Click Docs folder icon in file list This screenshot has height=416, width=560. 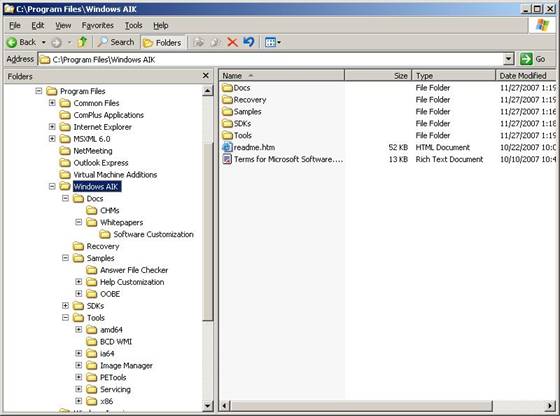pyautogui.click(x=227, y=88)
